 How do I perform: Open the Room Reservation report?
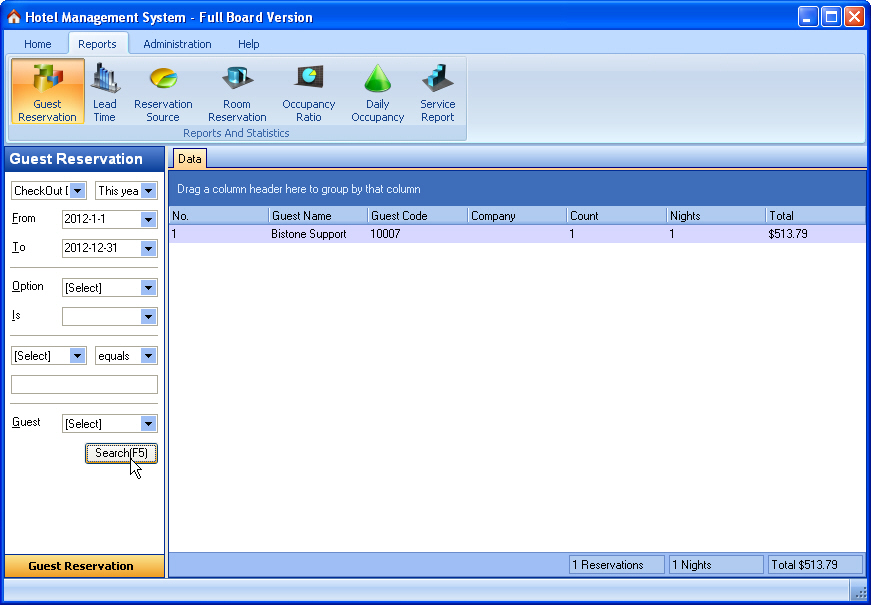(x=237, y=92)
